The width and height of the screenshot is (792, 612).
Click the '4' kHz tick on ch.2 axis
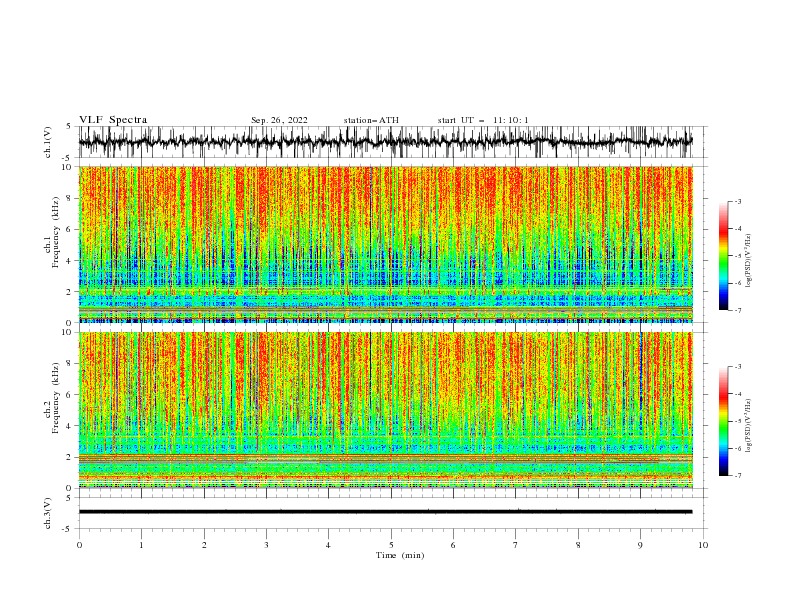71,426
